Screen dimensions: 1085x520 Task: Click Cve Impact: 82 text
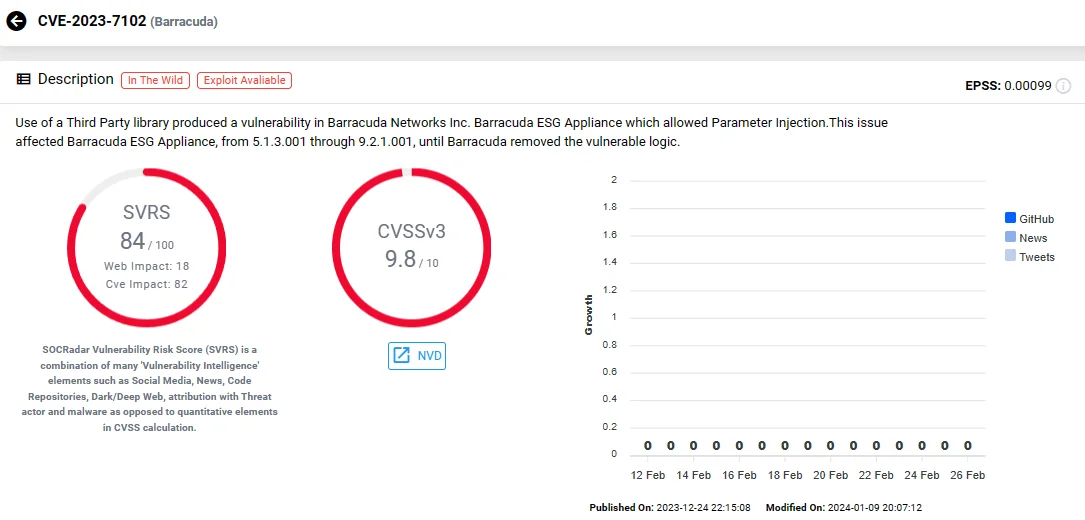pyautogui.click(x=147, y=284)
